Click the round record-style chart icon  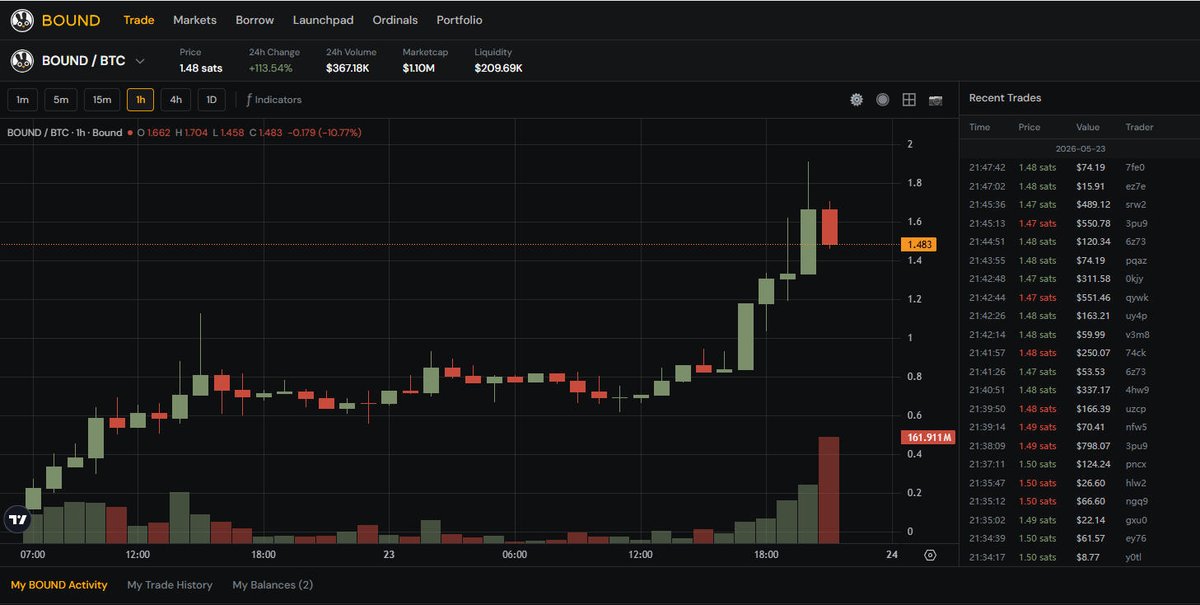click(882, 100)
